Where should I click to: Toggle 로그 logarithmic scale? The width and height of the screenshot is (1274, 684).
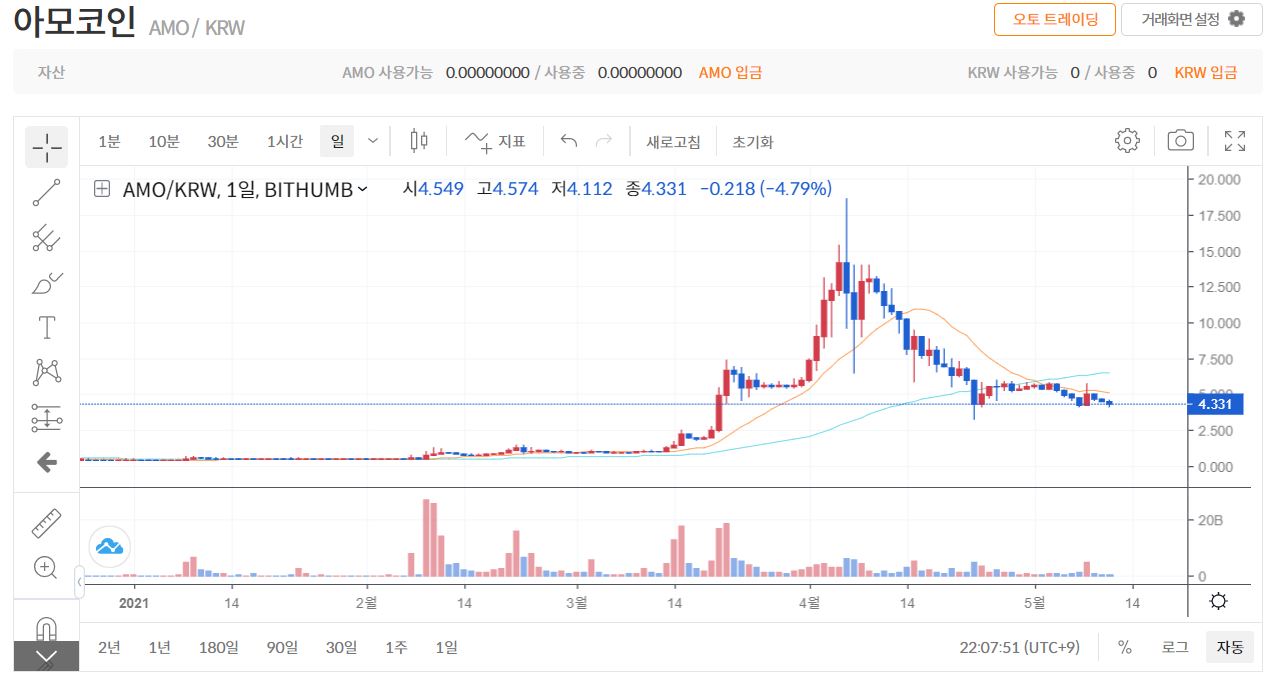(1175, 647)
